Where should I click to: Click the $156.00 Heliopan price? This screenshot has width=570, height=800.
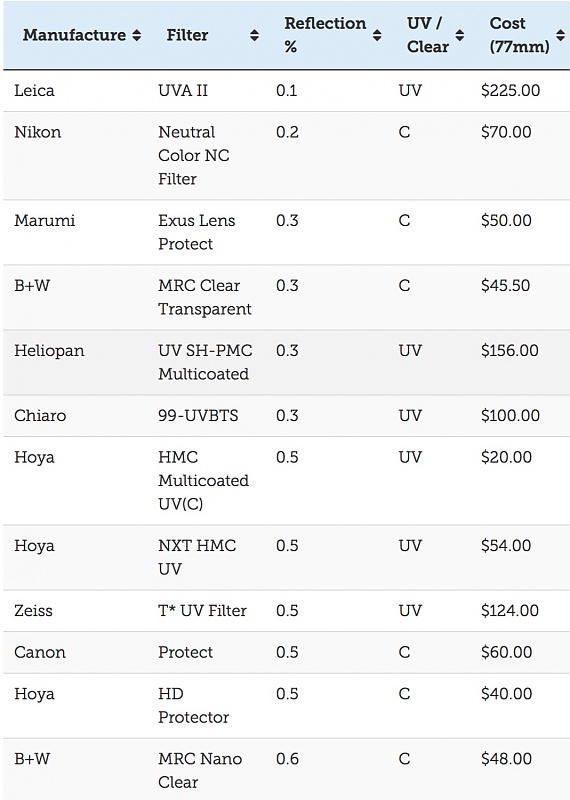coord(509,351)
